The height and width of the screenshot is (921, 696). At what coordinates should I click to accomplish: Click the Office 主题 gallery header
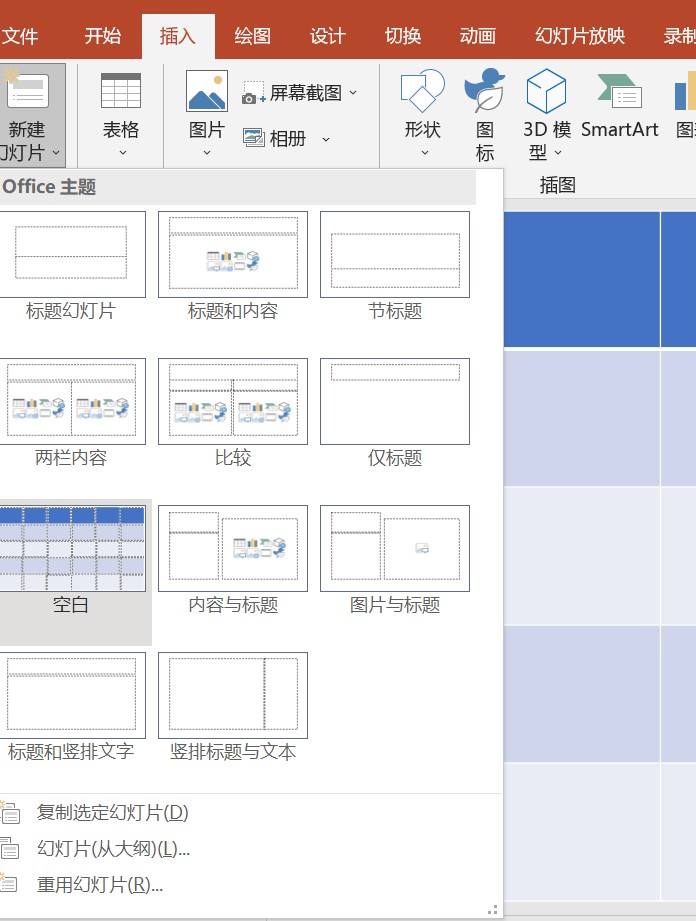pyautogui.click(x=237, y=187)
